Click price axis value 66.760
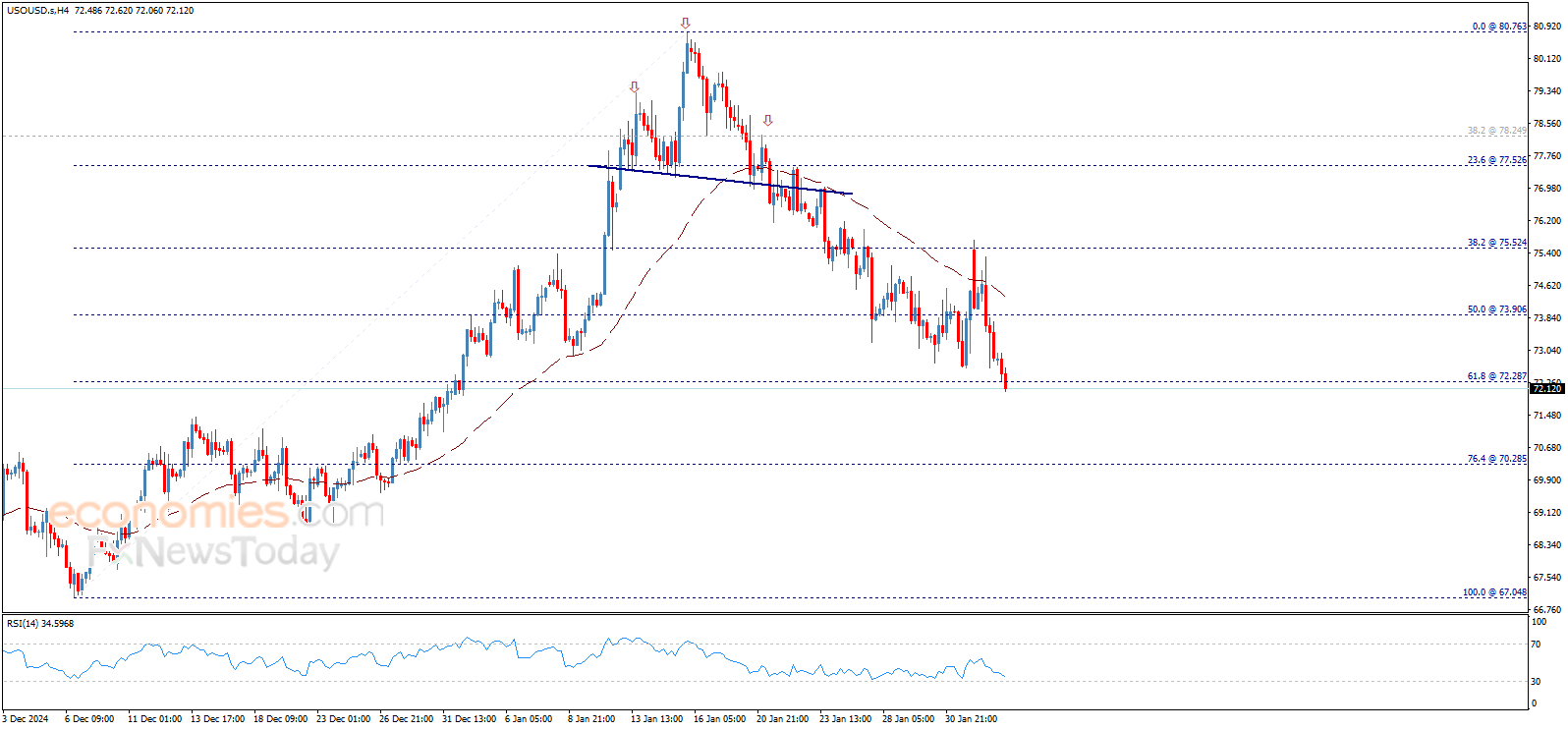Image resolution: width=1568 pixels, height=730 pixels. coord(1547,610)
